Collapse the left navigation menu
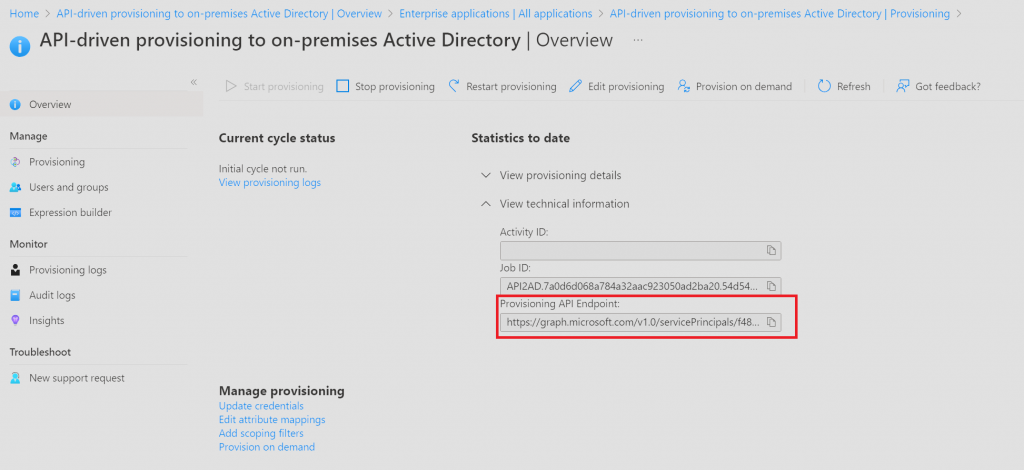Image resolution: width=1024 pixels, height=470 pixels. 194,82
